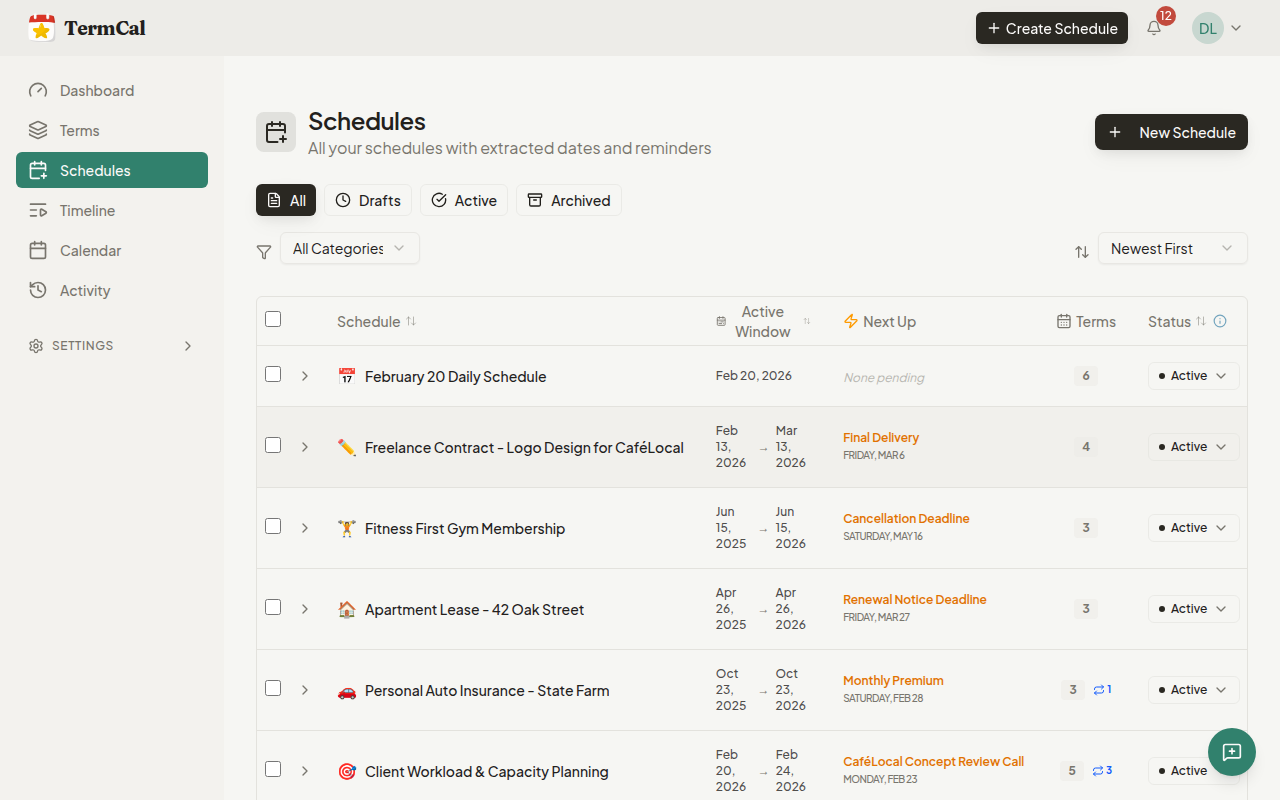Screen dimensions: 1280x800
Task: Open Timeline in the sidebar
Action: [x=87, y=210]
